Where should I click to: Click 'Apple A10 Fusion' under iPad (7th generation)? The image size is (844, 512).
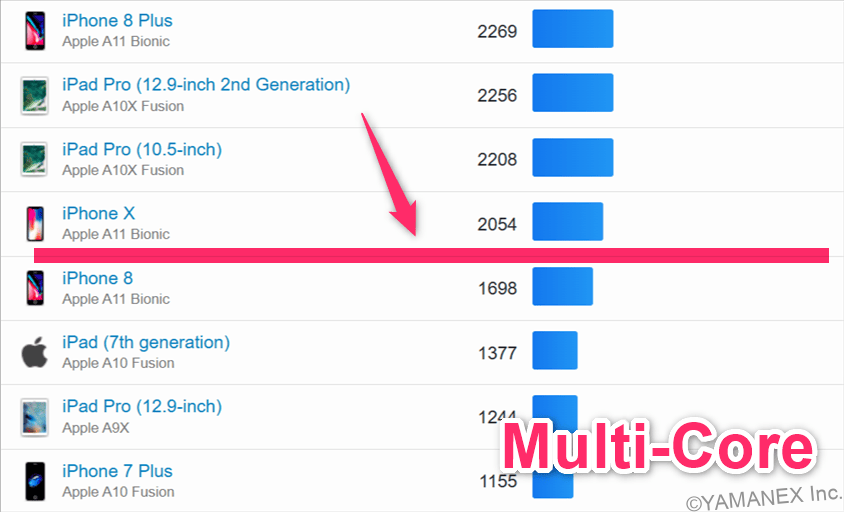(118, 363)
